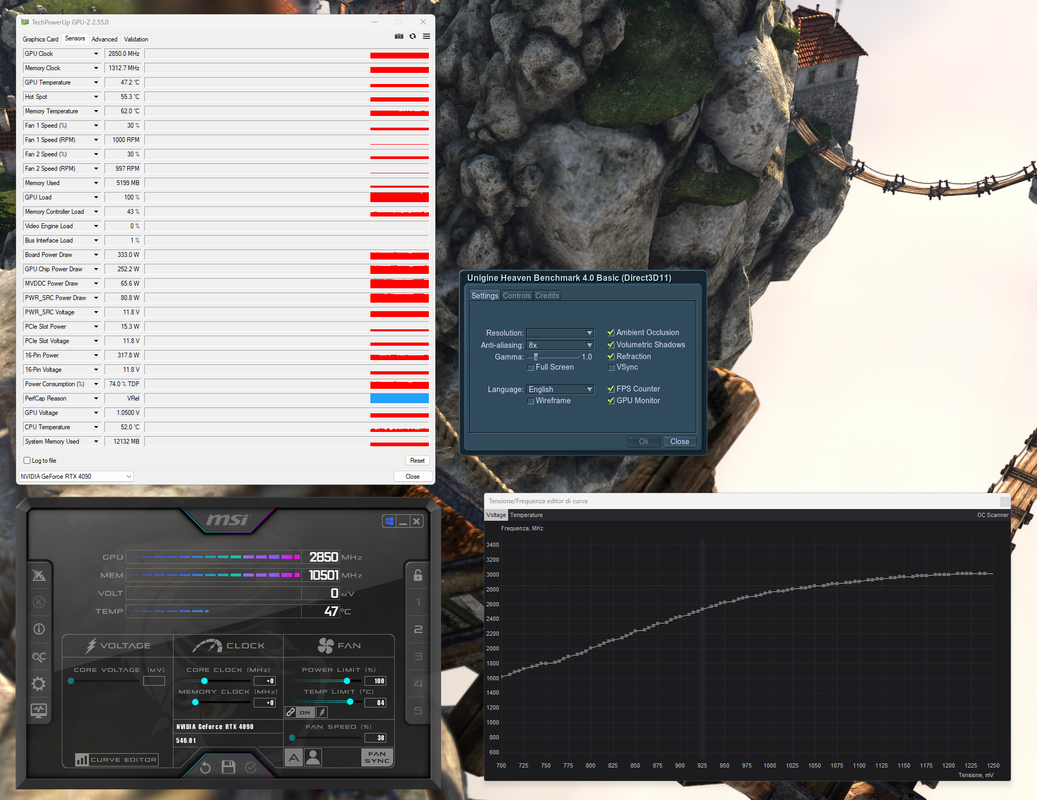Click OC Scanner in curve editor window
This screenshot has width=1037, height=800.
pos(992,515)
